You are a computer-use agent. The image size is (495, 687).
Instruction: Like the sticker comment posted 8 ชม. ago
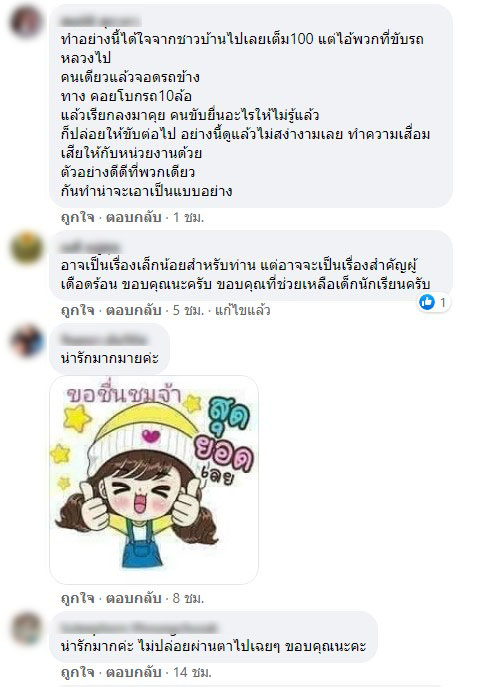pyautogui.click(x=78, y=598)
